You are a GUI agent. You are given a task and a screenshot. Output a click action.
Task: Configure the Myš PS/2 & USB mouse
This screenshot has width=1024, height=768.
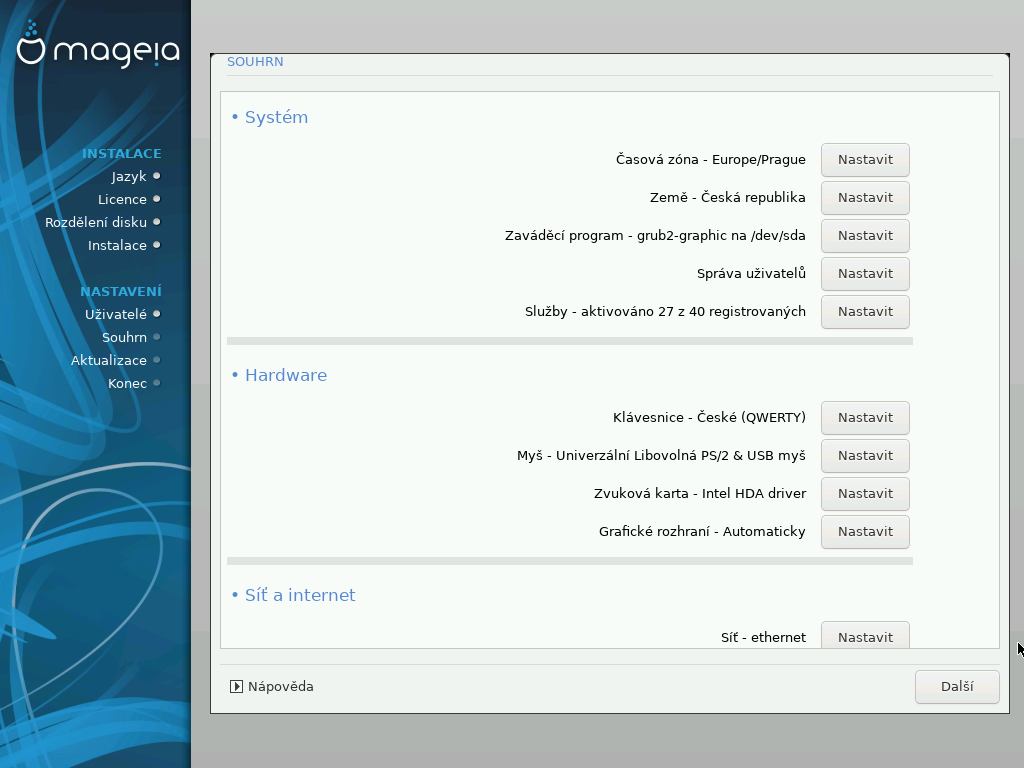click(x=865, y=456)
